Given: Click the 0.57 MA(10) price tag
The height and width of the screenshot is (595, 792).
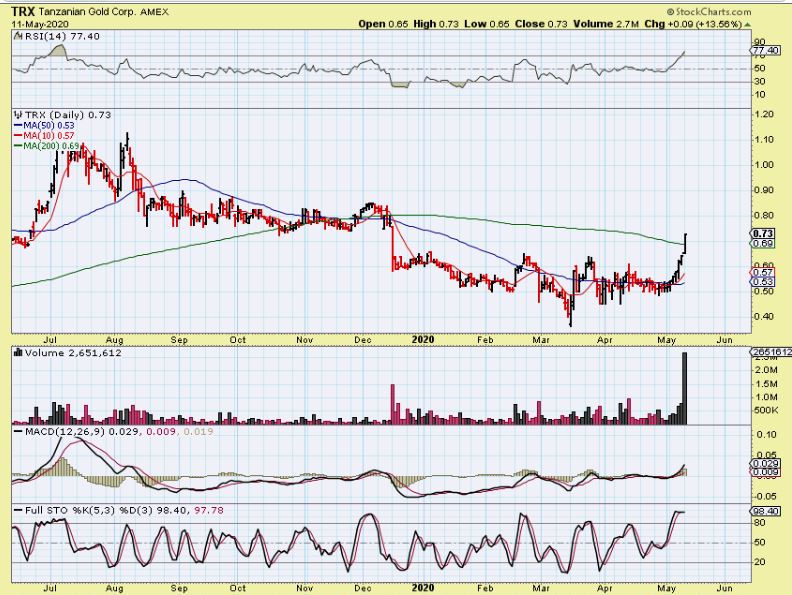Looking at the screenshot, I should (763, 272).
